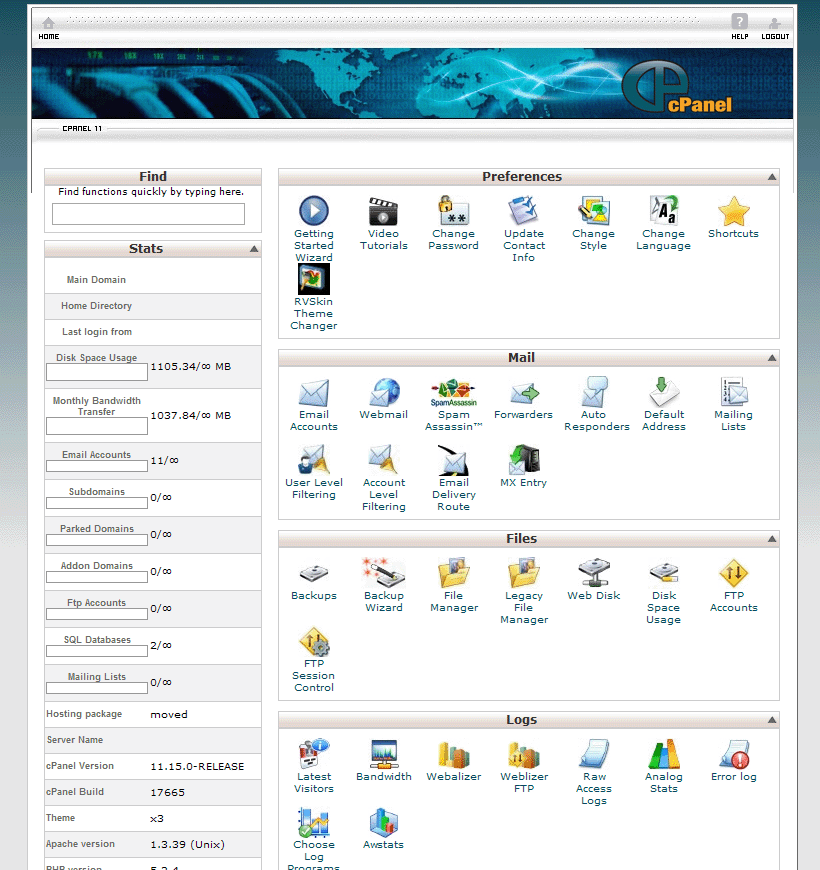Open the Forwarders icon
The image size is (820, 870).
523,393
